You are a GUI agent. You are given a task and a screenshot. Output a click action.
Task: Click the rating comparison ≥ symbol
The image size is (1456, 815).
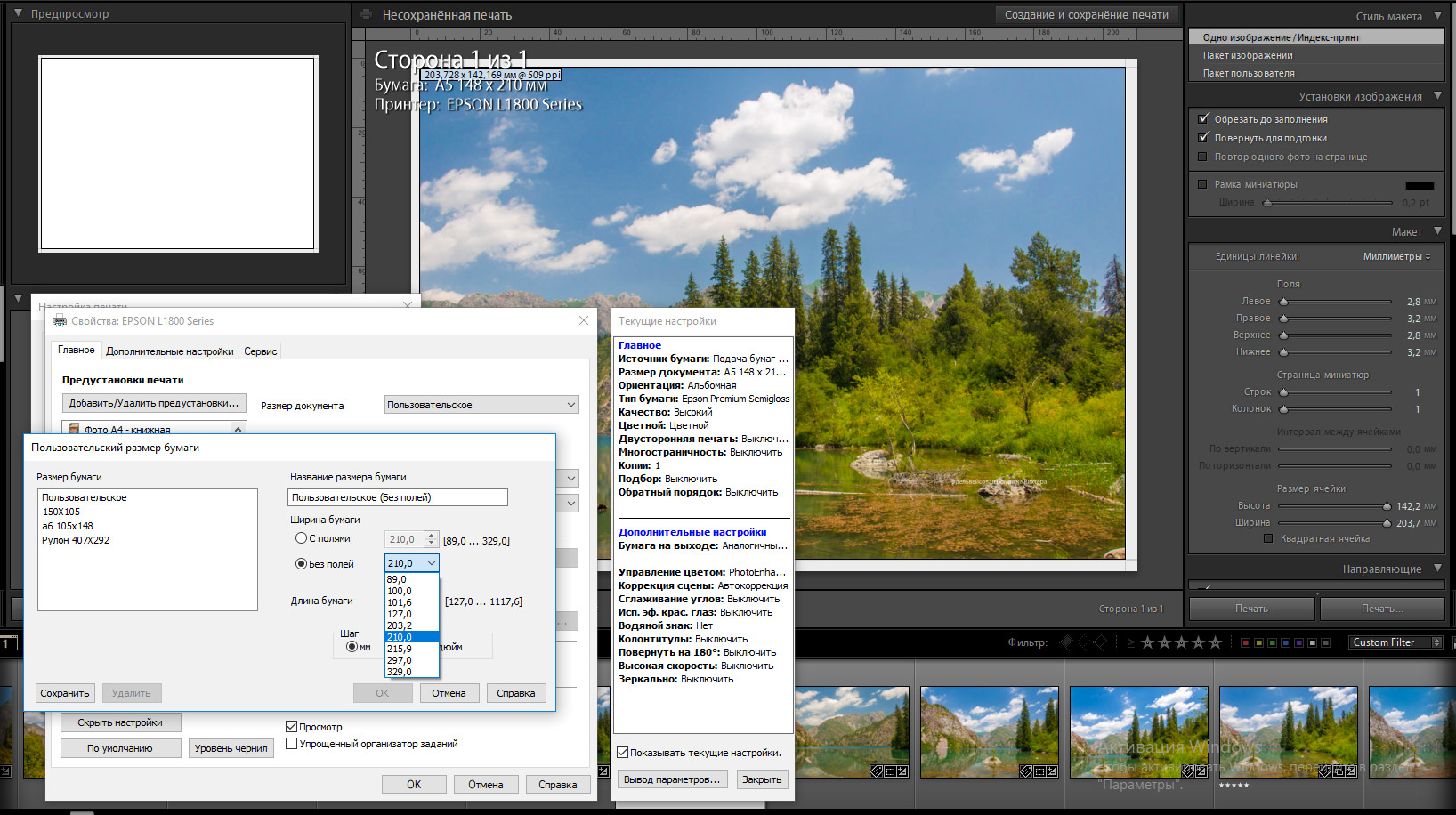(1131, 642)
